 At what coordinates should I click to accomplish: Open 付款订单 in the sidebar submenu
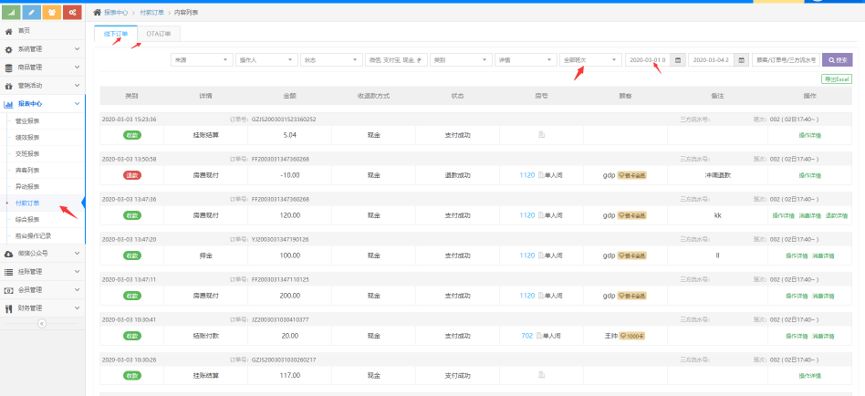28,203
